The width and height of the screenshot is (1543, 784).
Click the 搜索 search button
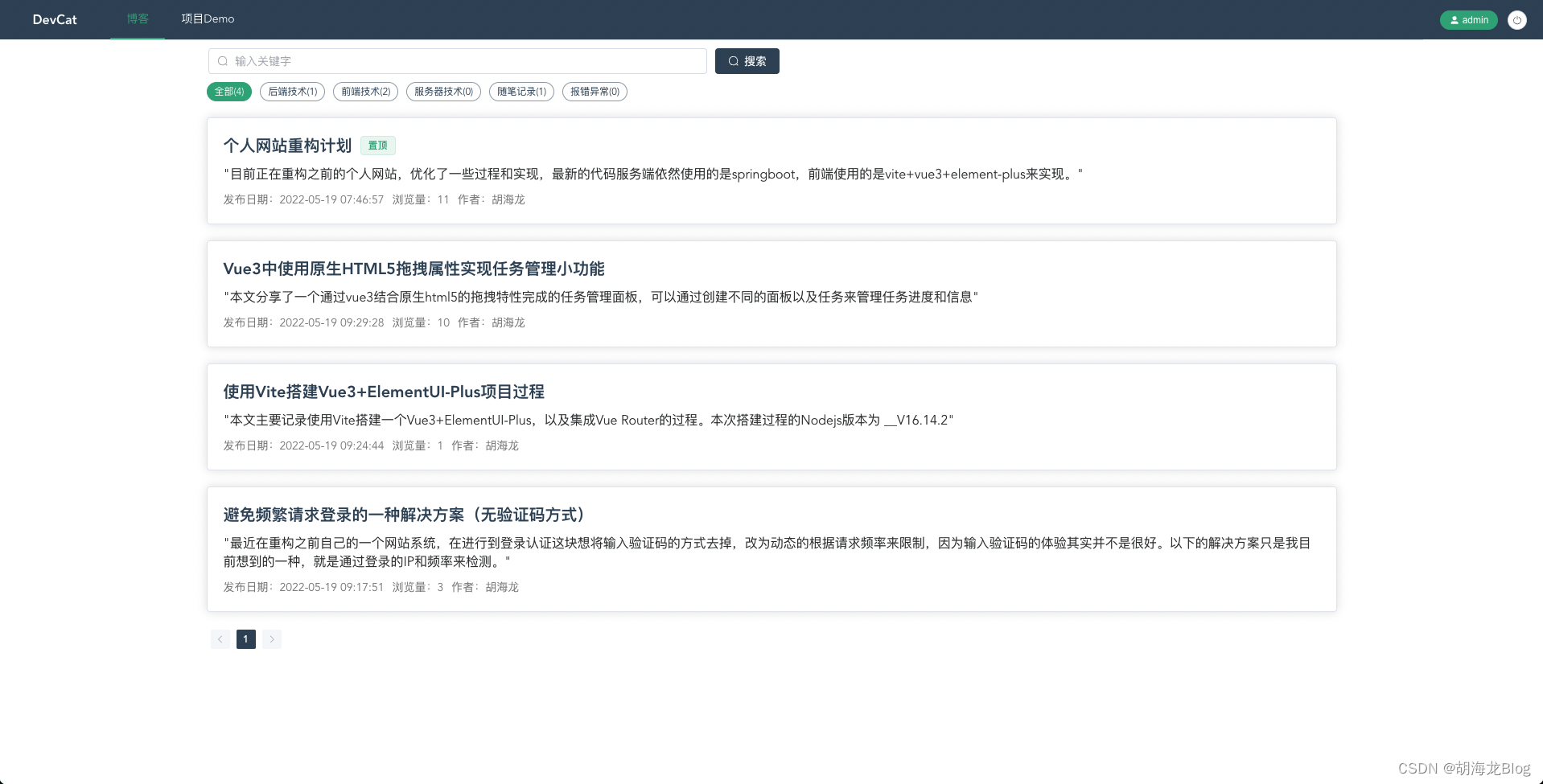(x=747, y=61)
